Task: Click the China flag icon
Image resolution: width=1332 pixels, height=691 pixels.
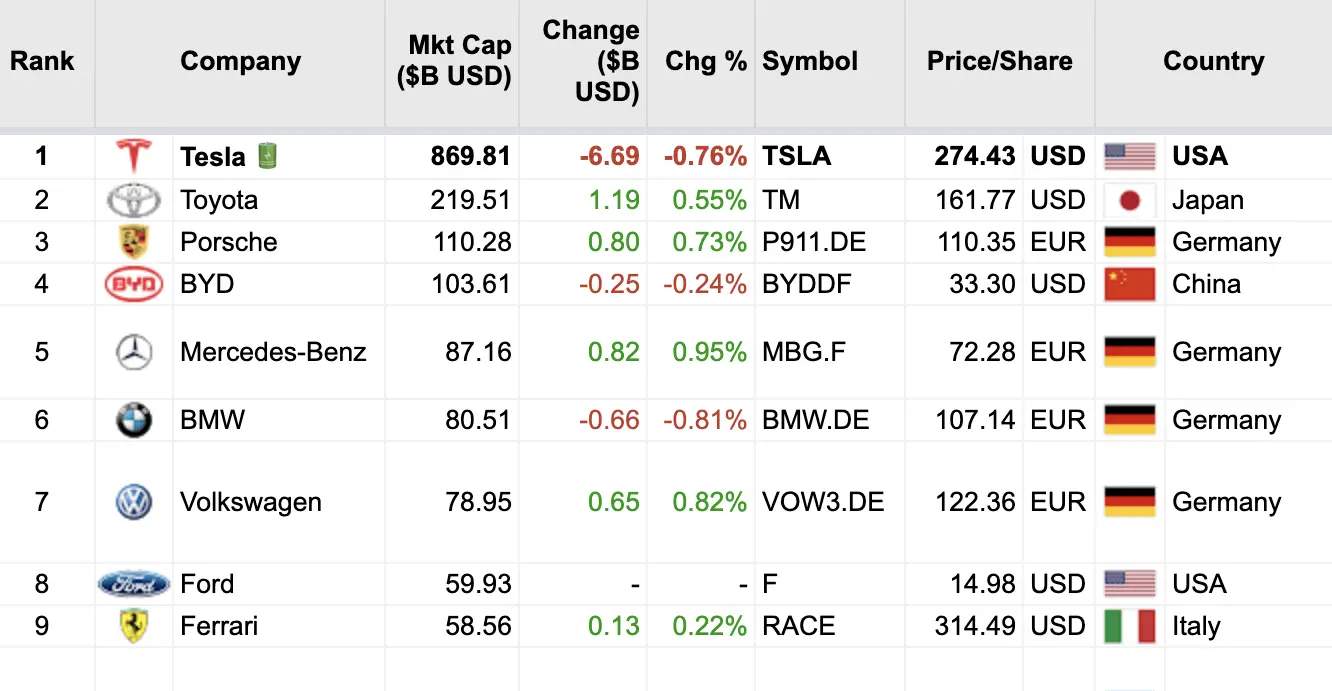Action: tap(1130, 285)
